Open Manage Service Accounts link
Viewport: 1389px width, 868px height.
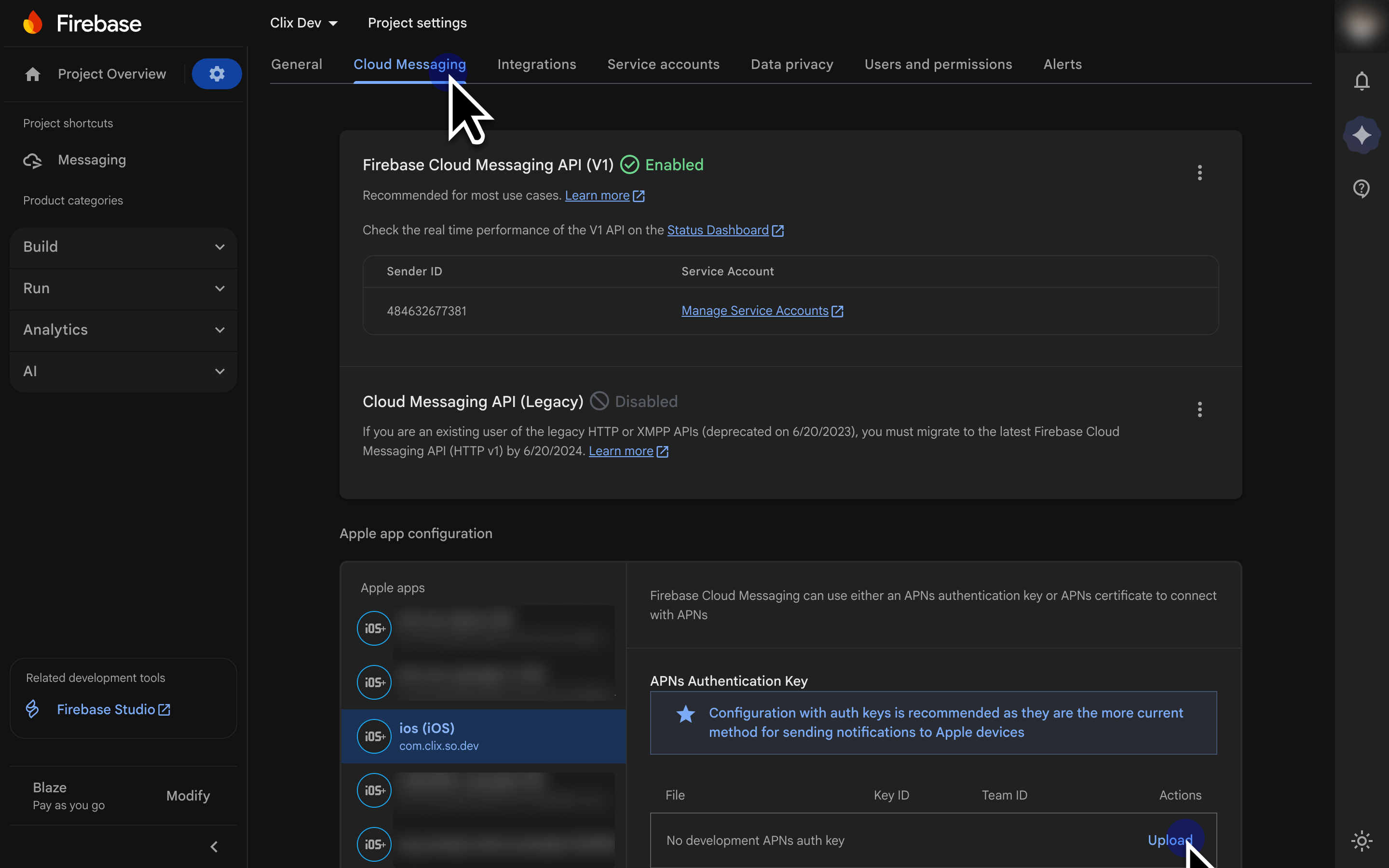755,311
